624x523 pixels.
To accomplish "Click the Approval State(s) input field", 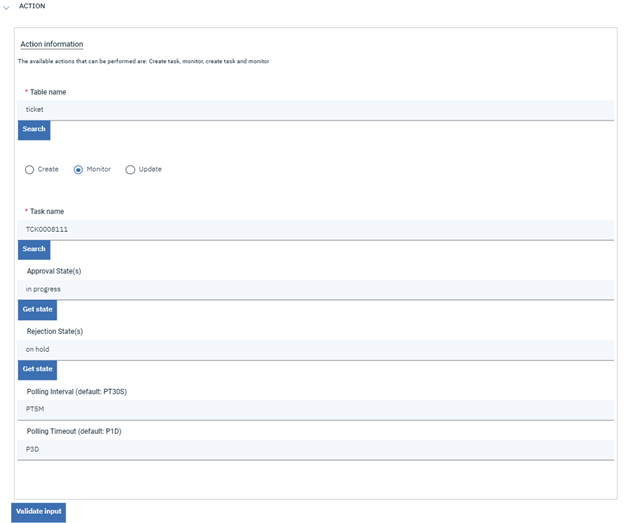I will [315, 289].
